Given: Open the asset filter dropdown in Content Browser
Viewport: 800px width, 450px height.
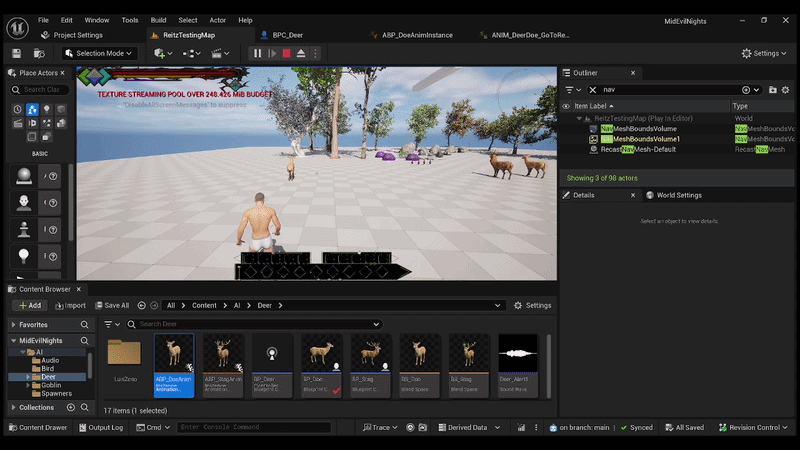Looking at the screenshot, I should coord(112,324).
